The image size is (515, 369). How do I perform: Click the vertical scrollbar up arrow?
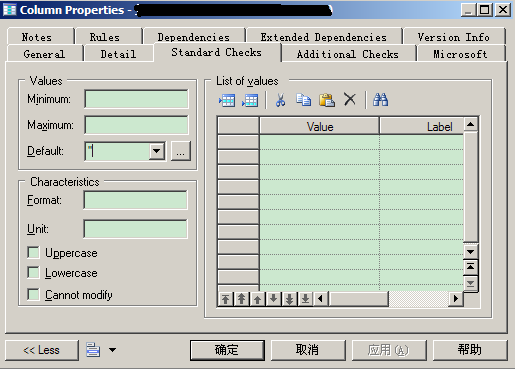click(470, 125)
